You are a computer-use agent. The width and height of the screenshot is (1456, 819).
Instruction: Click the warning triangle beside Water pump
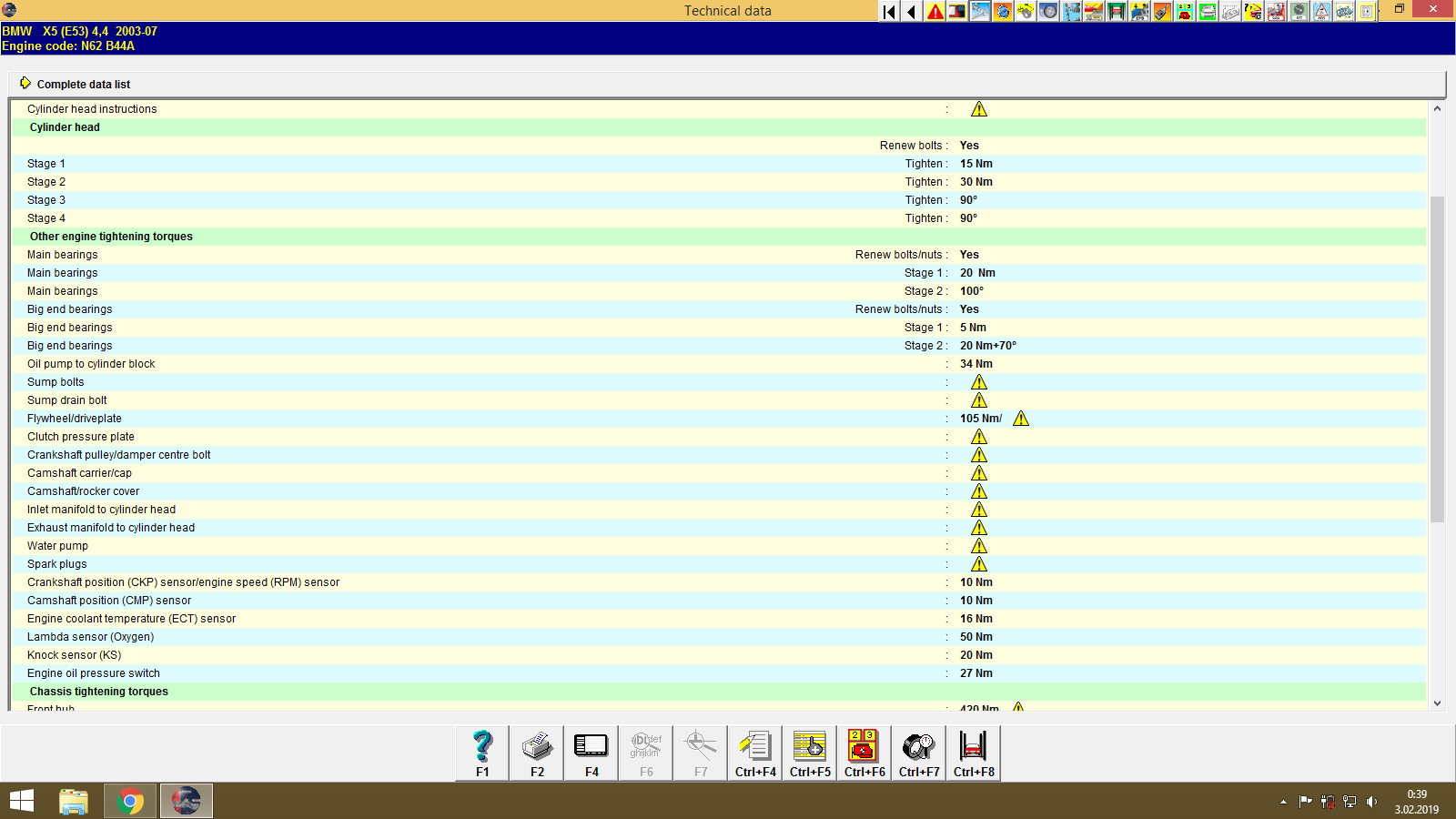(x=979, y=546)
